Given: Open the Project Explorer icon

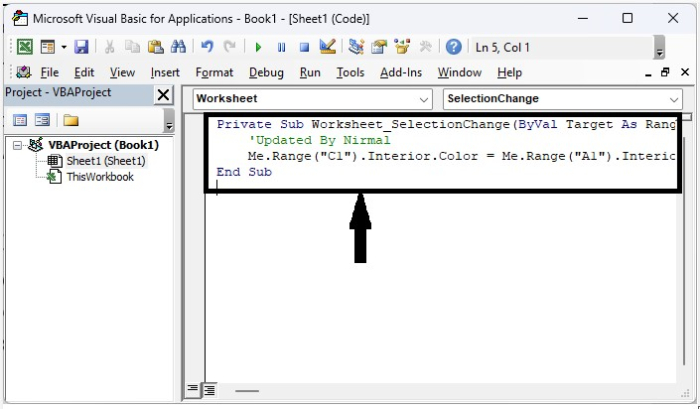Looking at the screenshot, I should tap(356, 47).
